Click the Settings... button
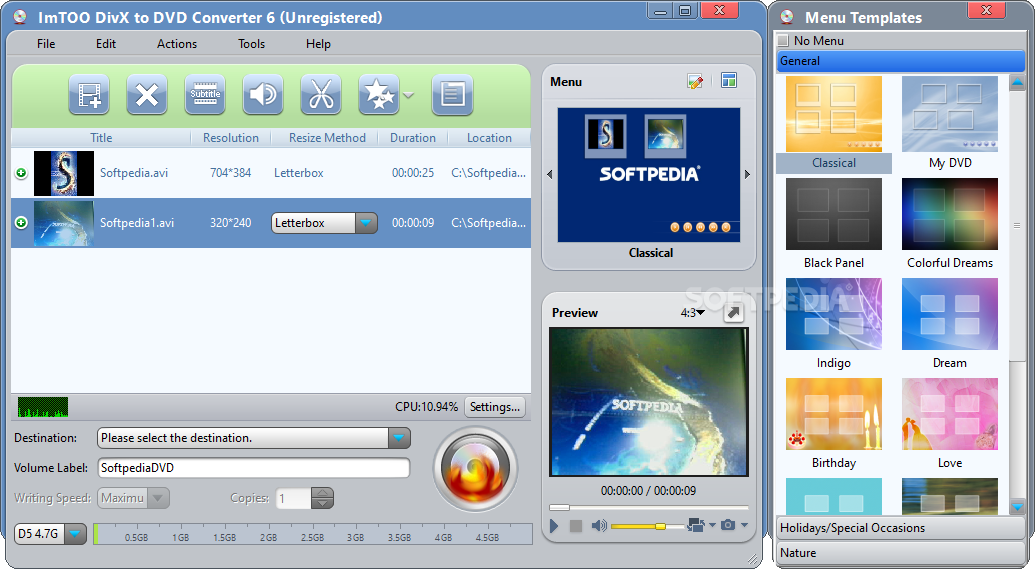The width and height of the screenshot is (1035, 569). [495, 407]
